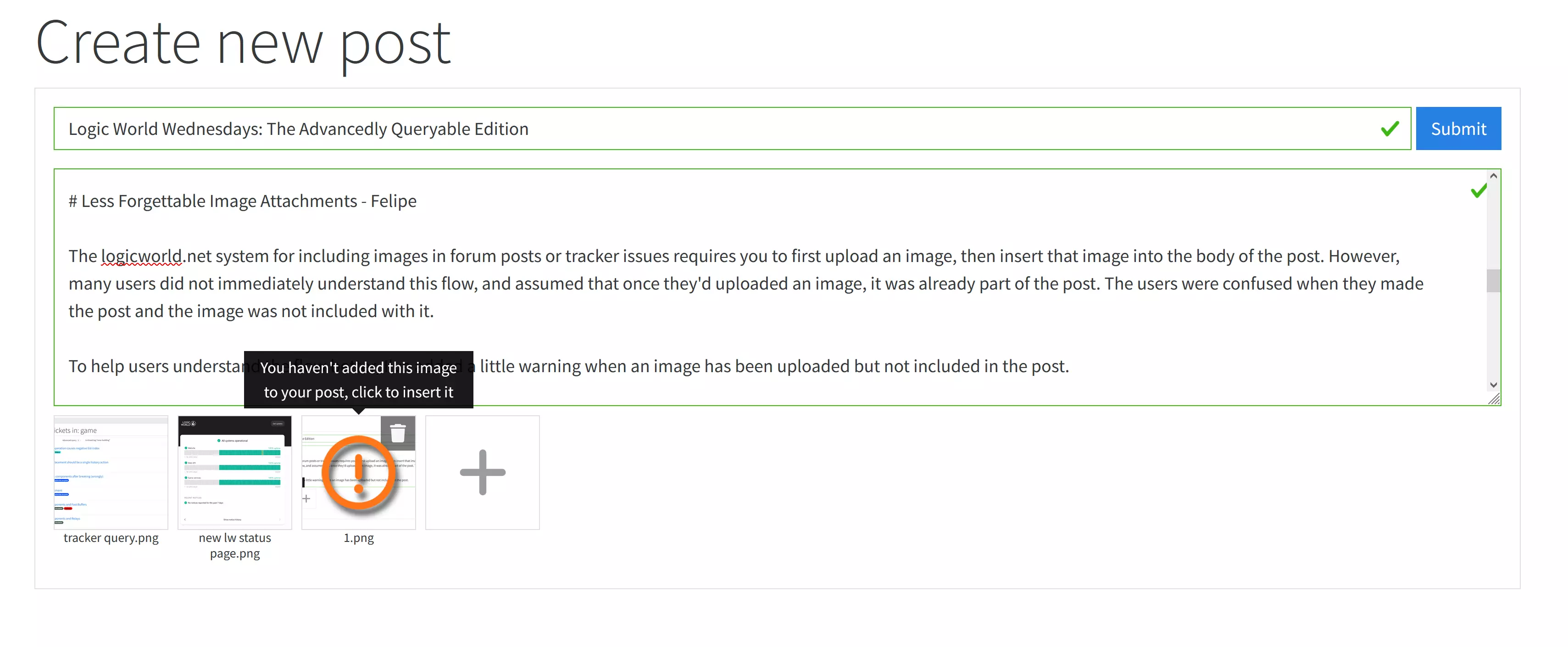Click the 1.png file name label
The image size is (1568, 647).
tap(359, 538)
